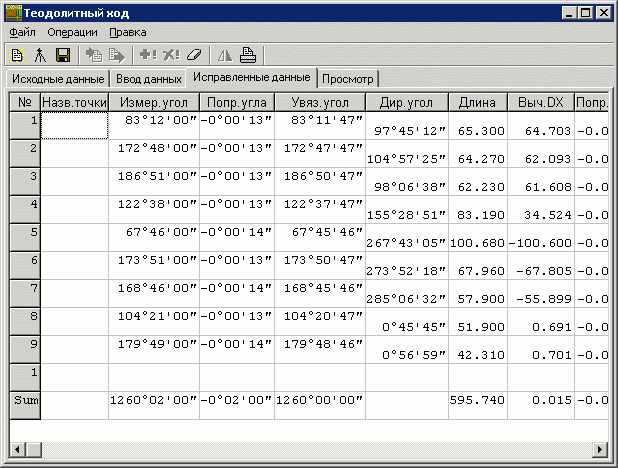Image resolution: width=618 pixels, height=468 pixels.
Task: Click adjusted sum 1260°00'00"
Action: tap(319, 400)
